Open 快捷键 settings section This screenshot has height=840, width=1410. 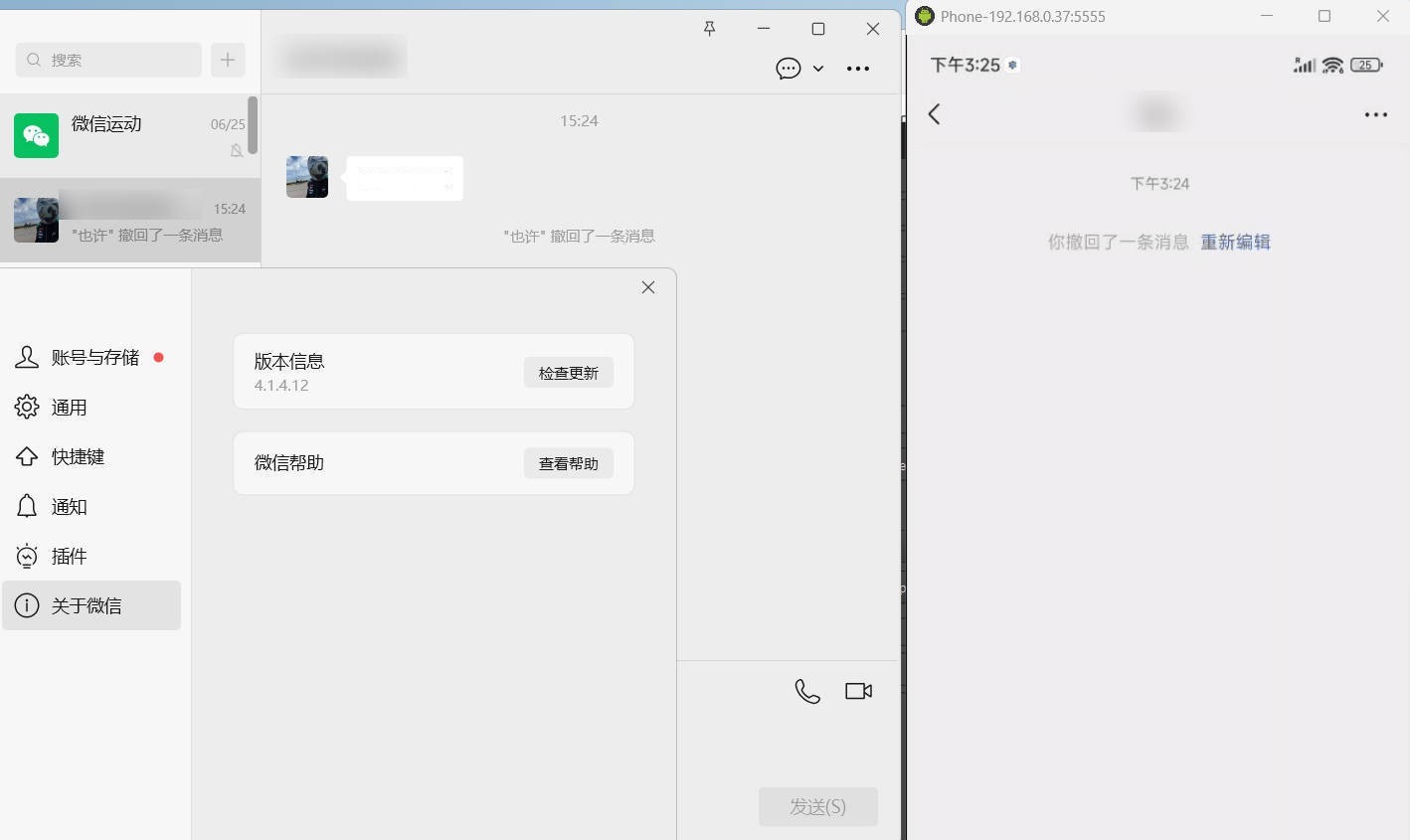91,457
